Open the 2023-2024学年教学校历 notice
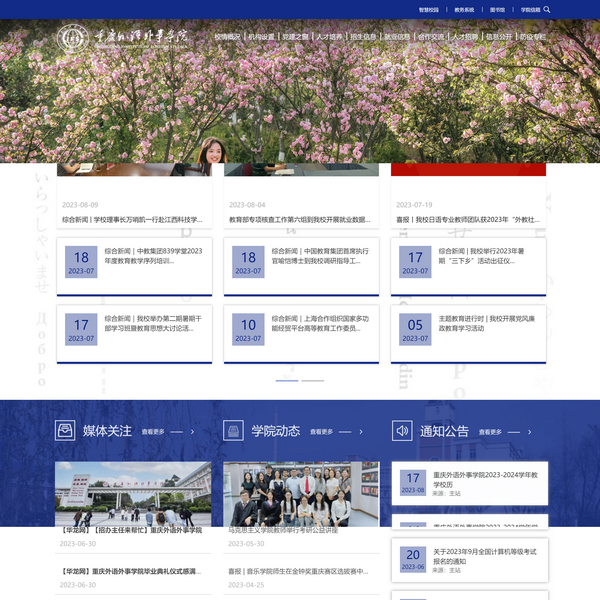 tap(485, 479)
